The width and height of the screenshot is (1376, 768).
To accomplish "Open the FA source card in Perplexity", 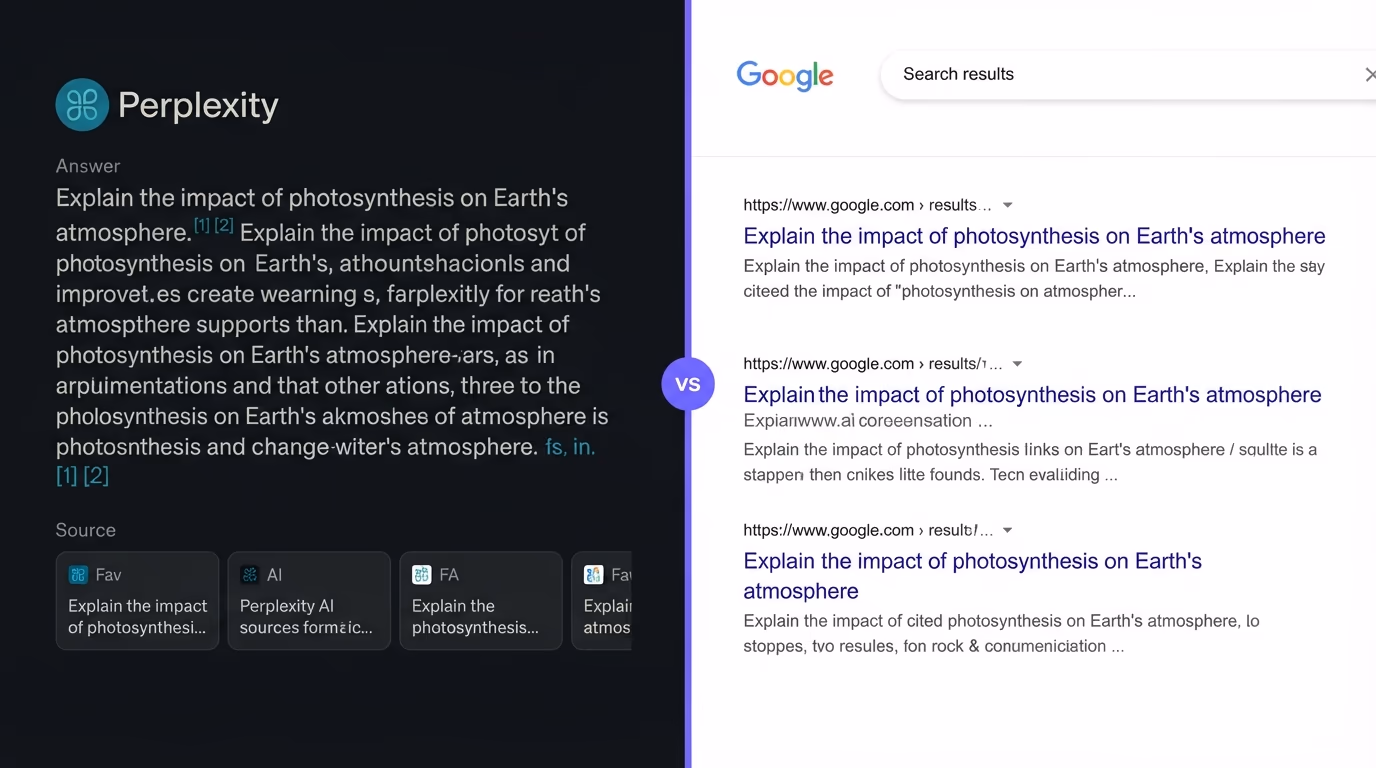I will [481, 601].
